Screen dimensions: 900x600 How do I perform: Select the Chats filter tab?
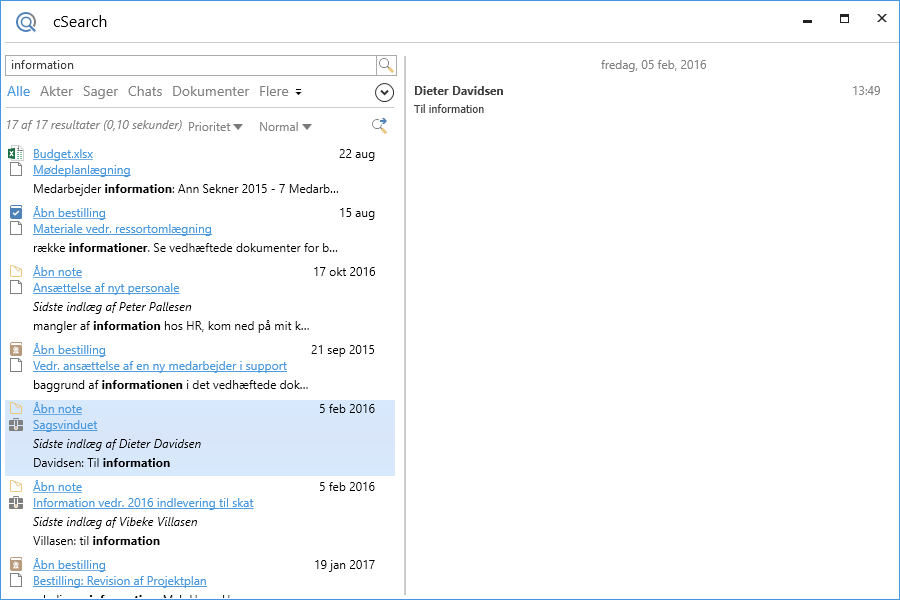click(145, 92)
